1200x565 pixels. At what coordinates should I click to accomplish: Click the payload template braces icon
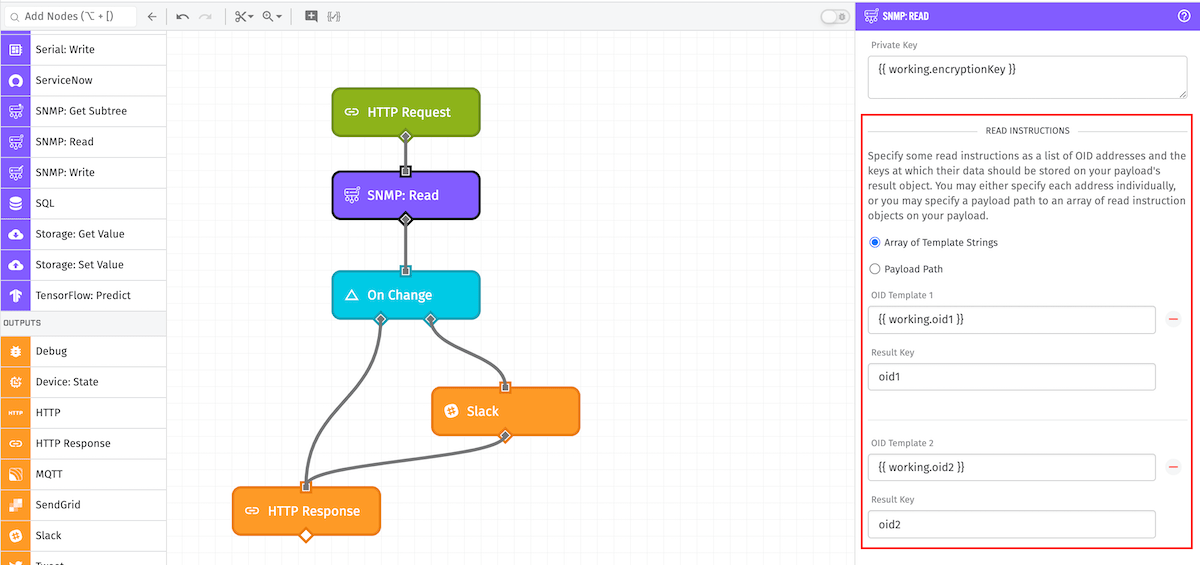click(334, 16)
